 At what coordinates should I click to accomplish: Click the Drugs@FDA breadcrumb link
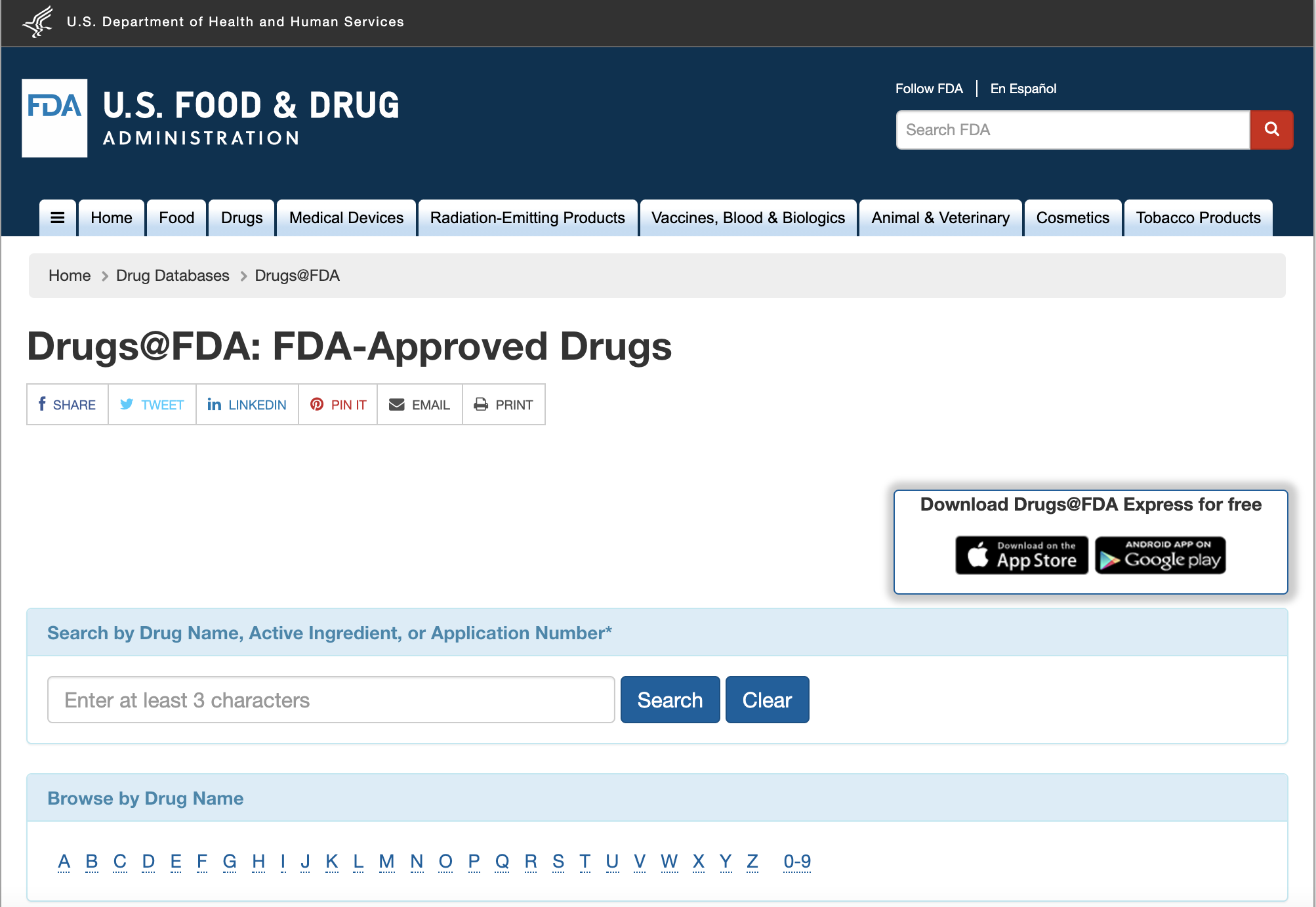[x=297, y=276]
